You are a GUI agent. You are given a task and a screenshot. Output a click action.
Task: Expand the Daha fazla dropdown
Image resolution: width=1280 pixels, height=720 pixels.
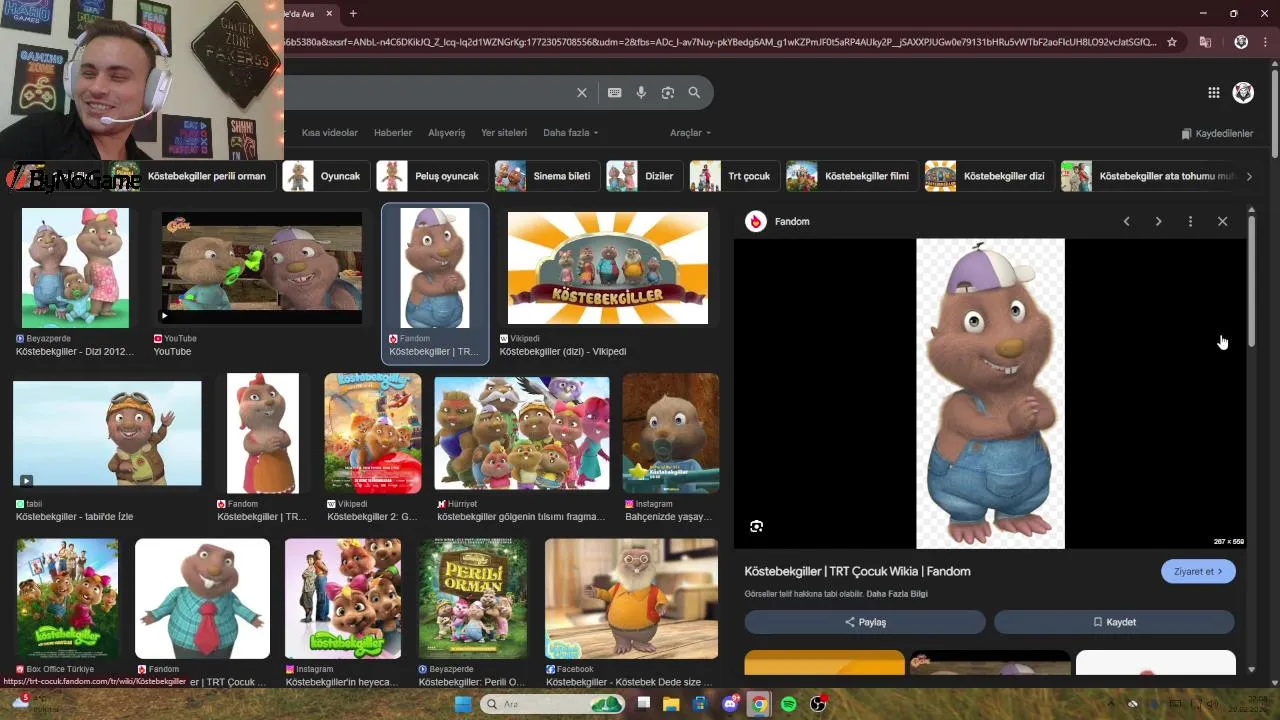point(571,133)
